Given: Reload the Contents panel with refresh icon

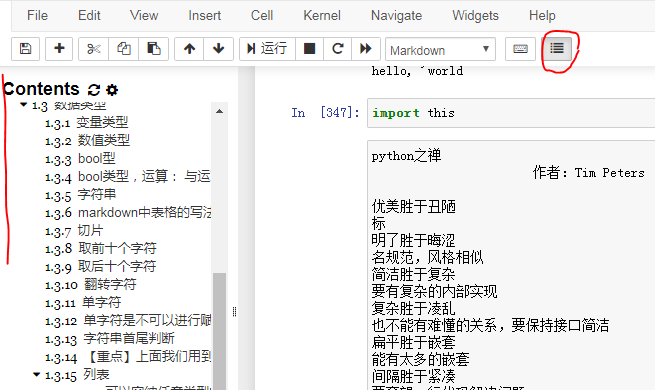Looking at the screenshot, I should pos(94,89).
